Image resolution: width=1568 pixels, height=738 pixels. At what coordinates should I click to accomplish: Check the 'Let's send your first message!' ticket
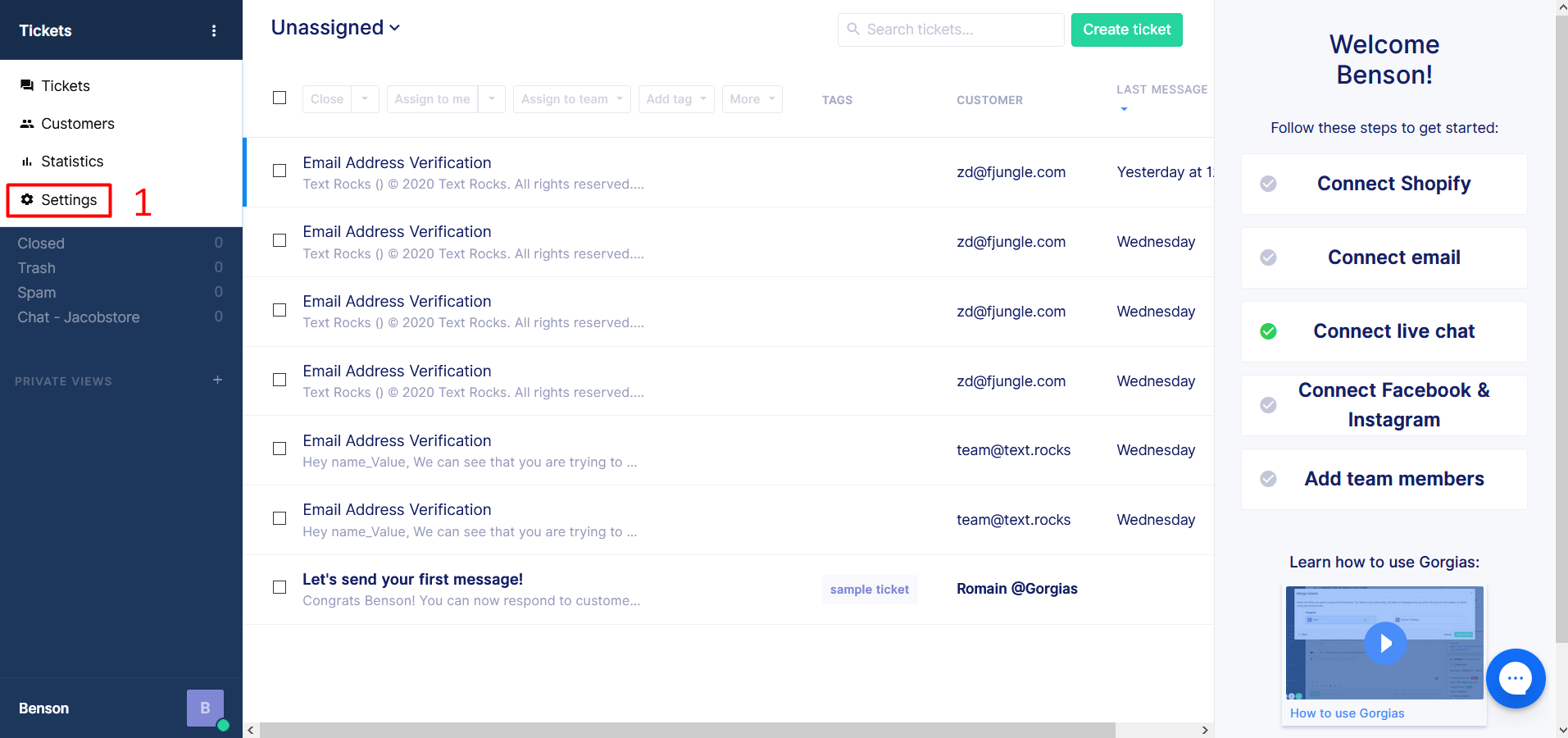tap(280, 588)
